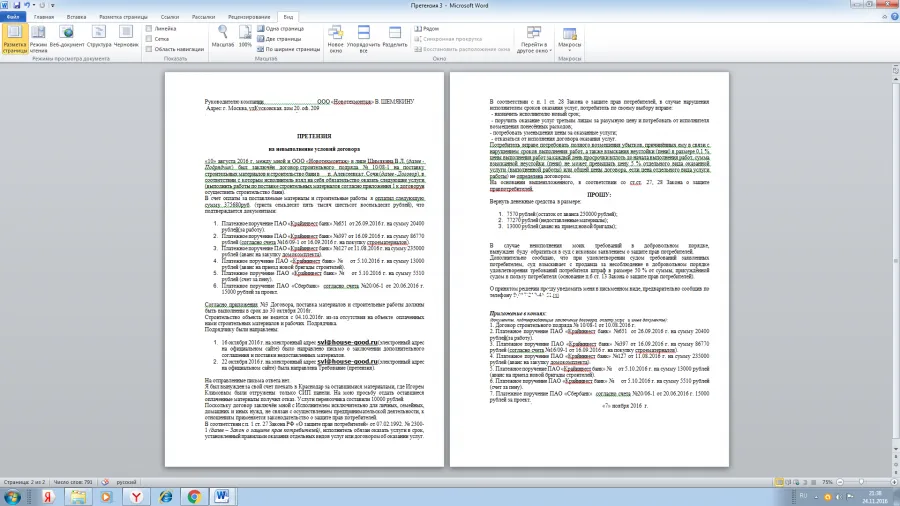
Task: Click vertical scrollbar up arrow
Action: [895, 80]
